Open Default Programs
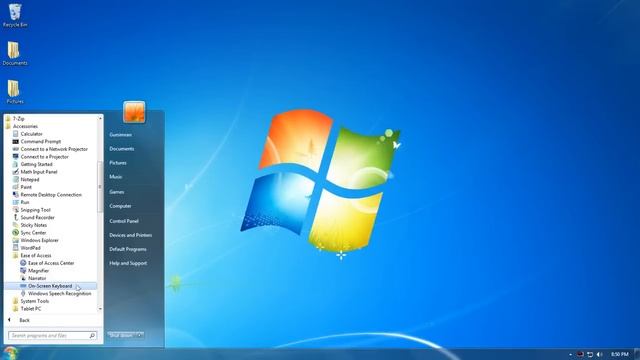 click(x=128, y=249)
